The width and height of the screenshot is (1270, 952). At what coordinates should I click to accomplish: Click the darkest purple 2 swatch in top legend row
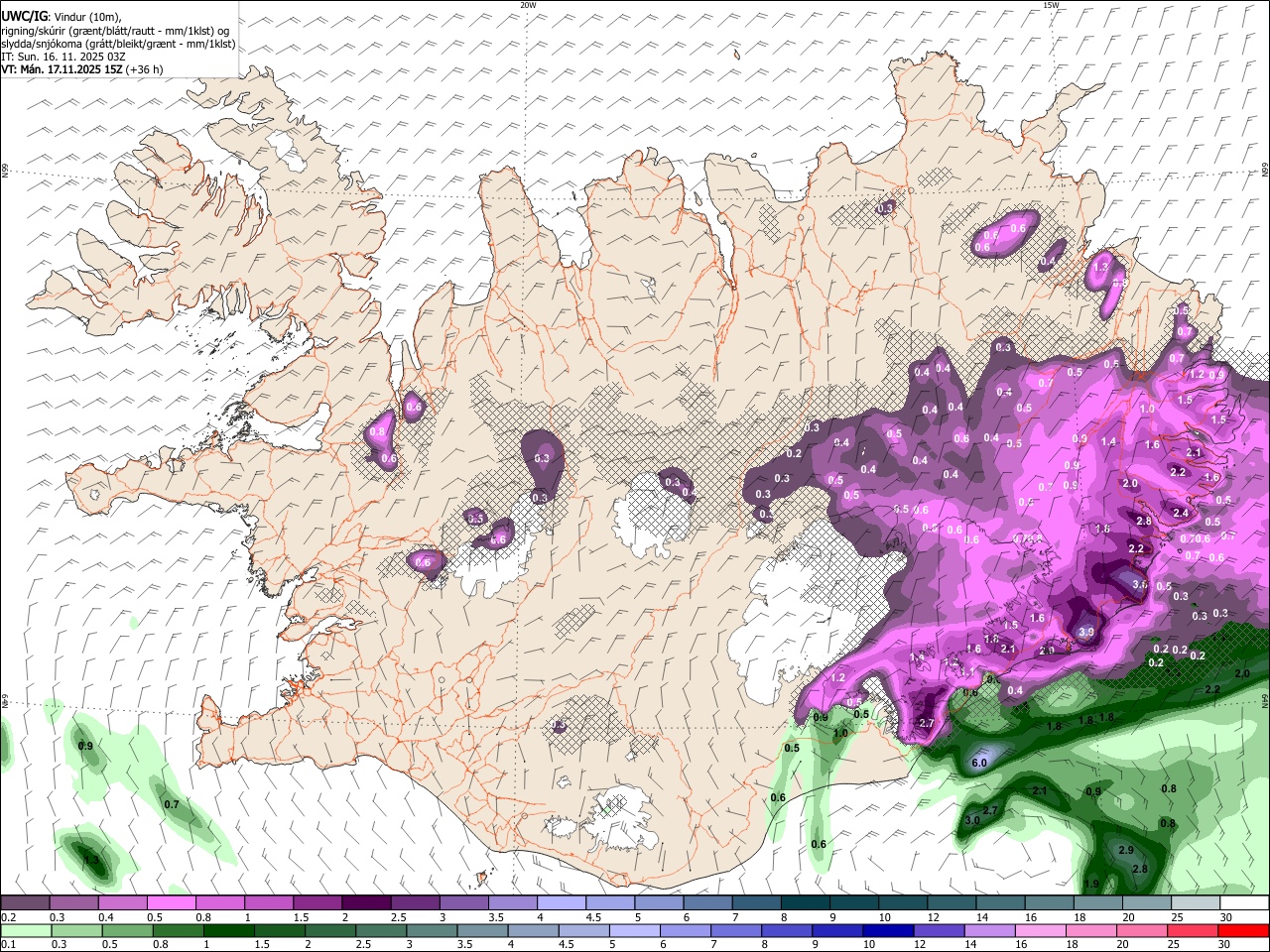click(x=366, y=902)
